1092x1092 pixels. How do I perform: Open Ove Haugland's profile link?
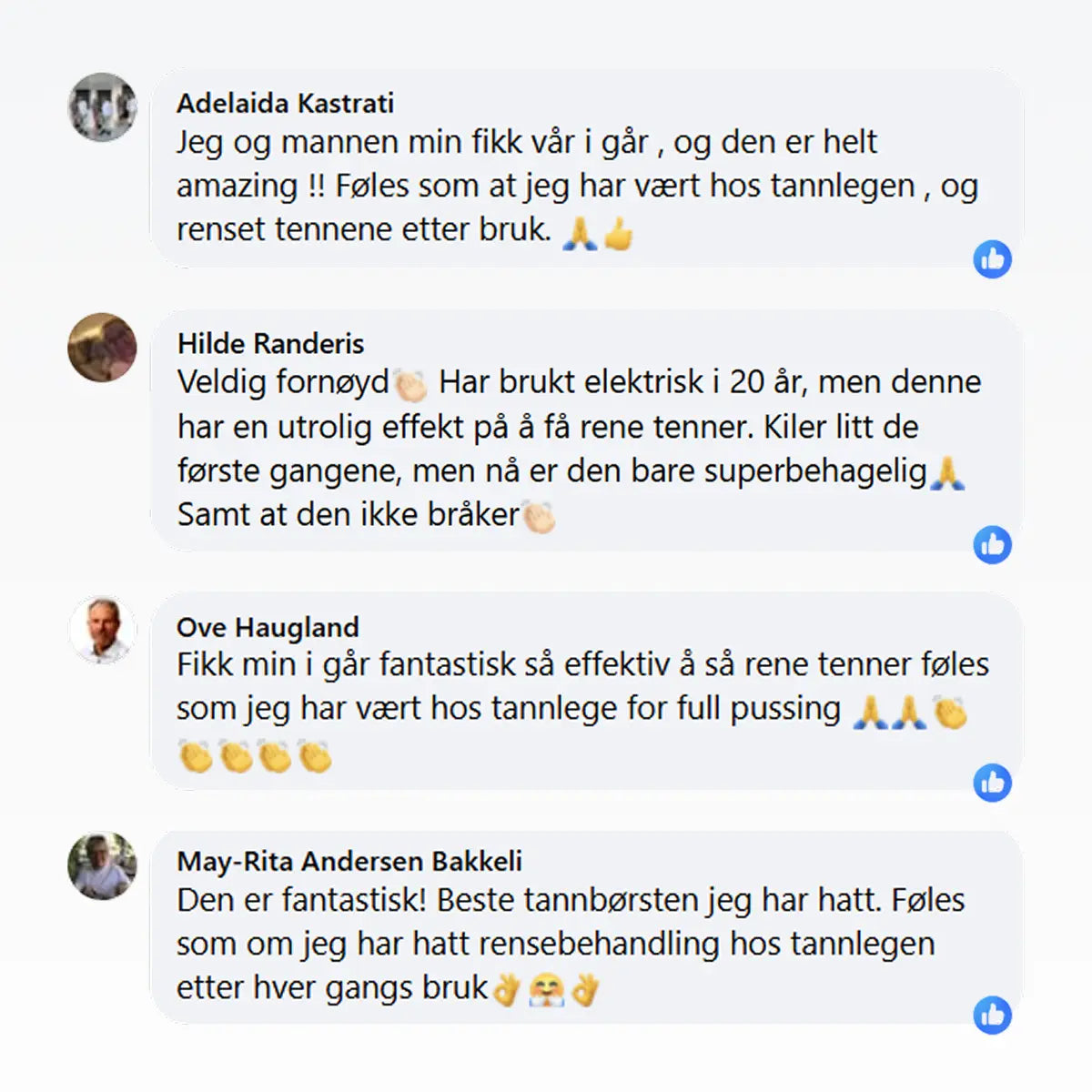[267, 626]
